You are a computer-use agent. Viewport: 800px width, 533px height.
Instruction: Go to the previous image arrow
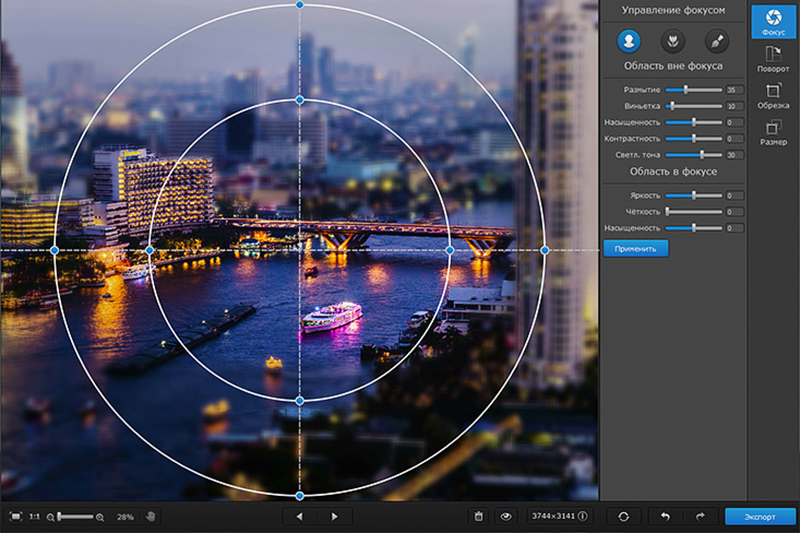pos(298,516)
